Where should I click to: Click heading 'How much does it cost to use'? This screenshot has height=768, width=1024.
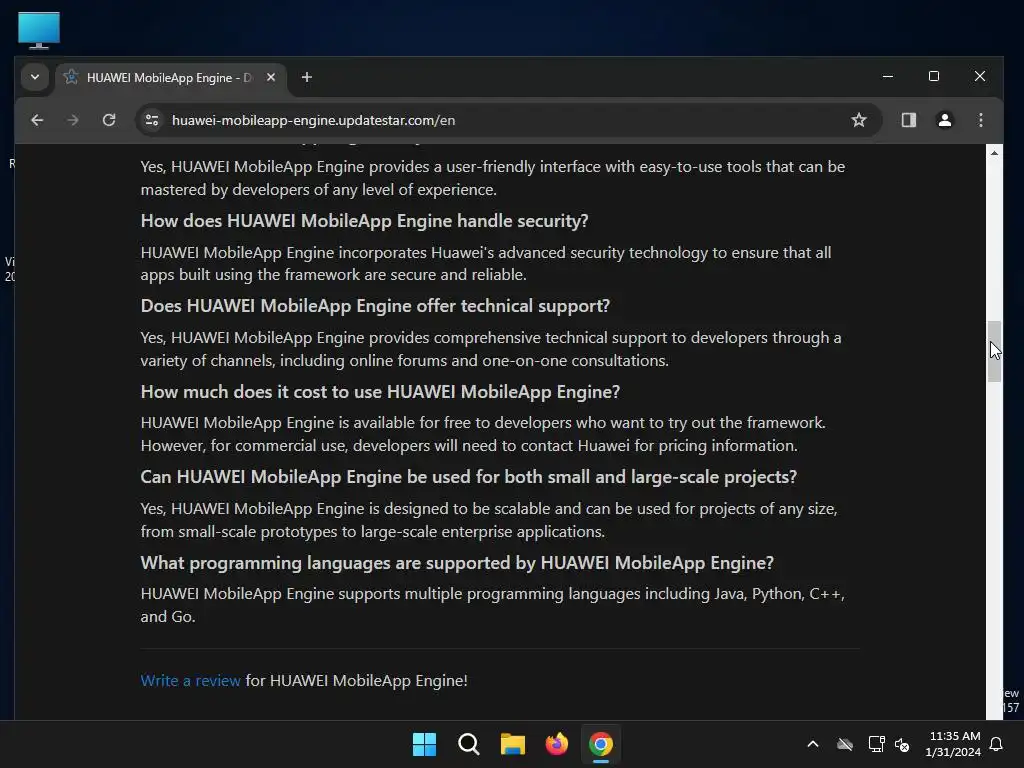[380, 392]
